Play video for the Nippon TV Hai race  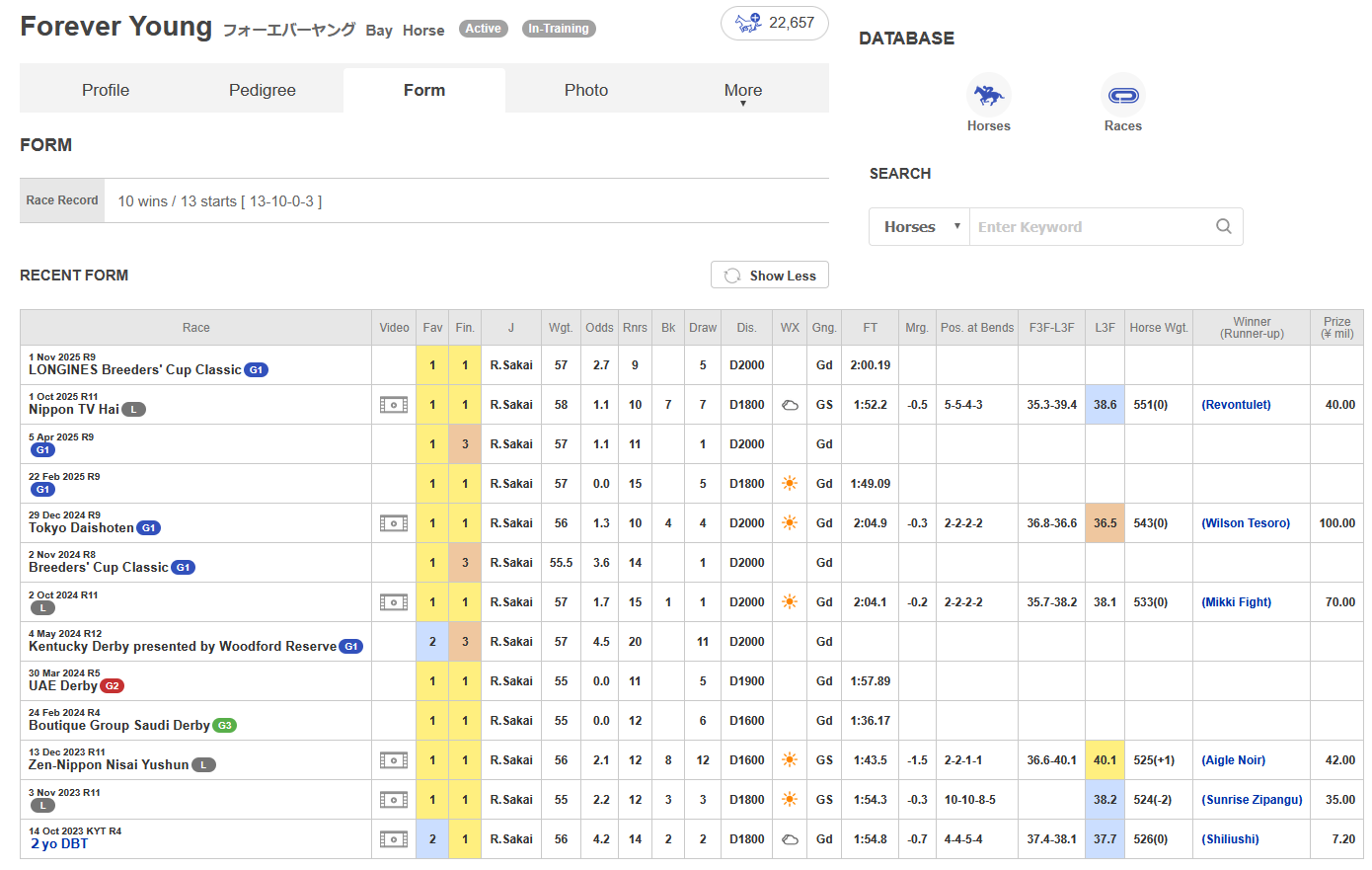click(x=394, y=405)
